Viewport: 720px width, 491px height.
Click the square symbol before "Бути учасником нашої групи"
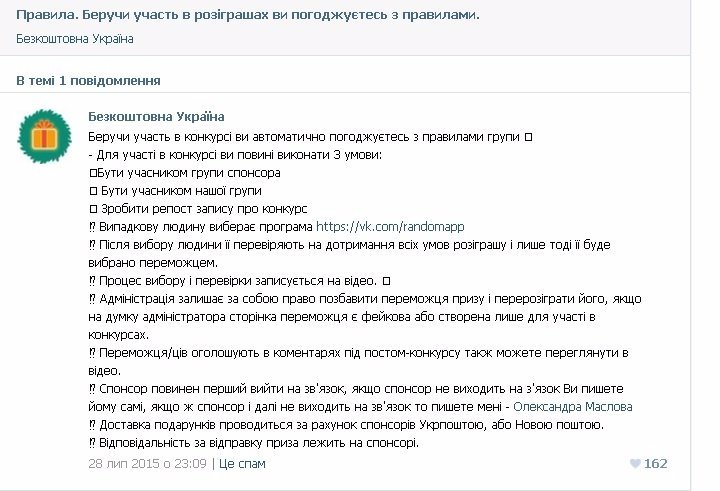pos(92,191)
